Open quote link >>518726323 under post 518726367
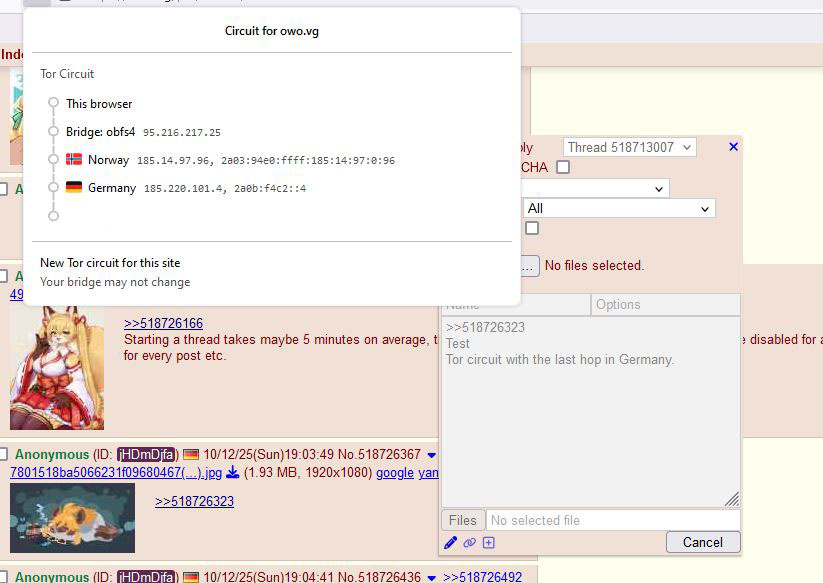Viewport: 823px width, 583px height. coord(194,501)
